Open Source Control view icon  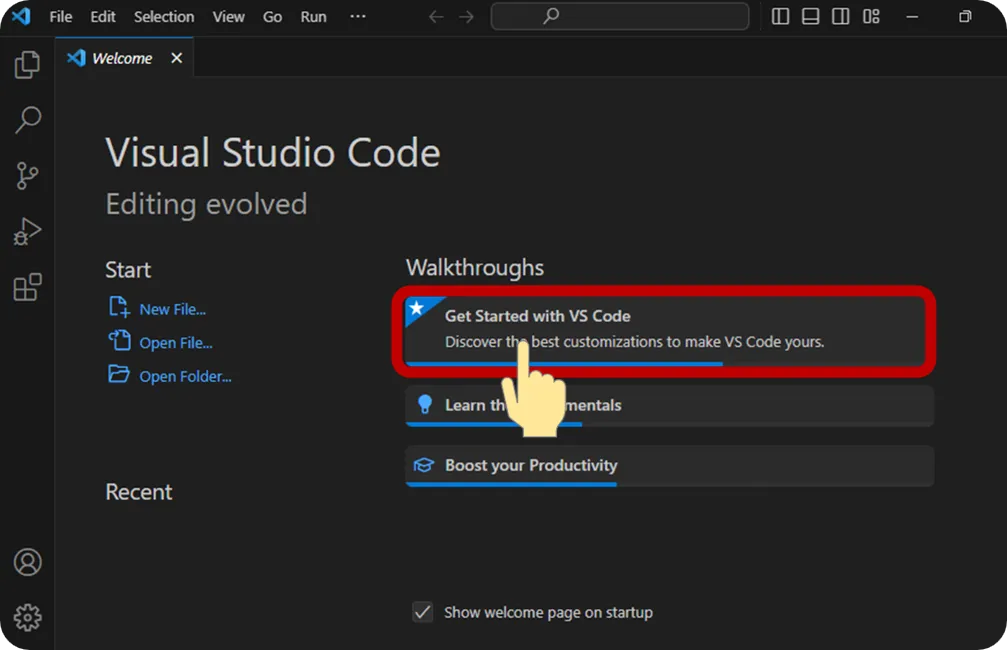coord(27,176)
